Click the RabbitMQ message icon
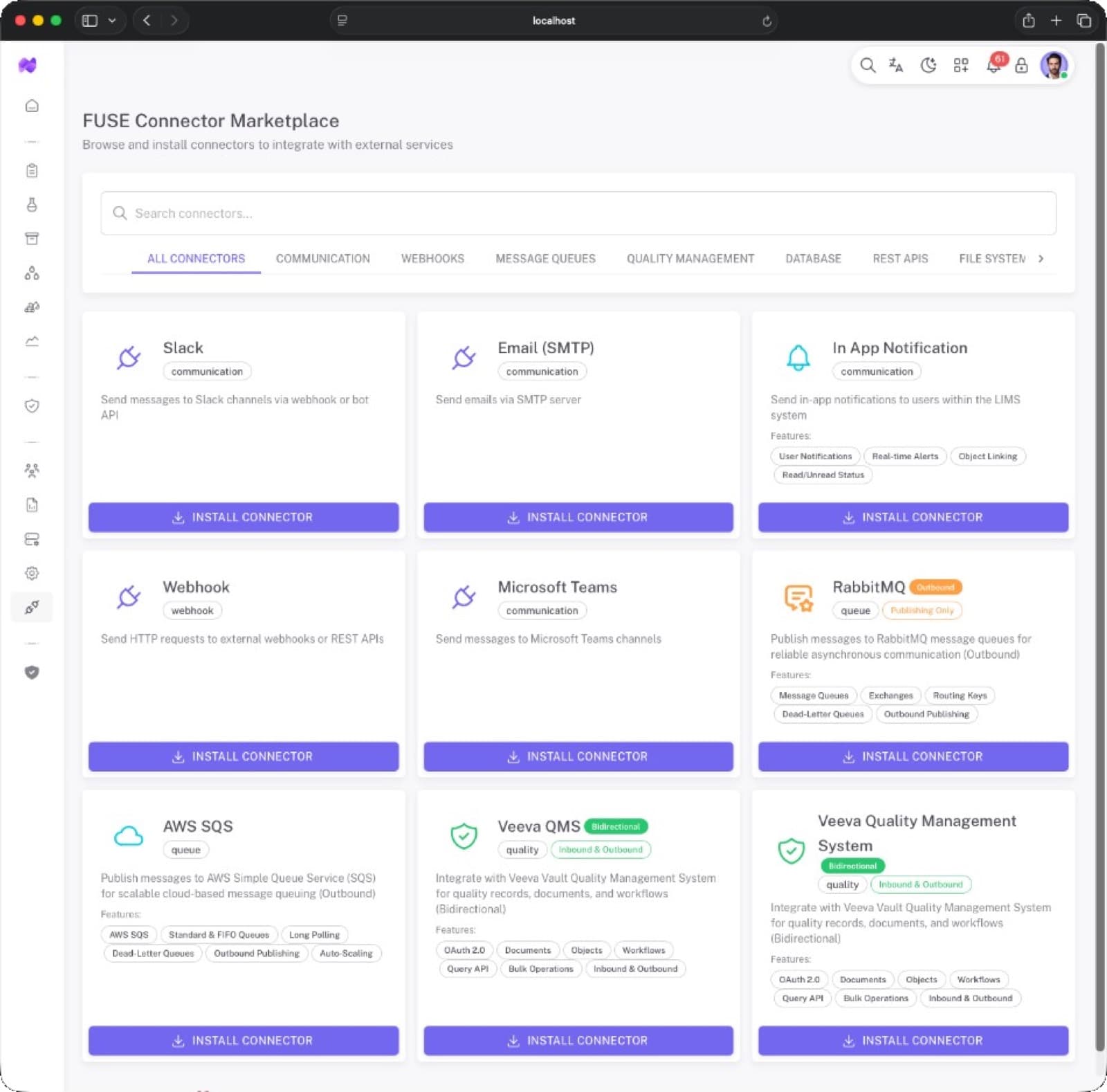Viewport: 1107px width, 1092px height. tap(798, 597)
